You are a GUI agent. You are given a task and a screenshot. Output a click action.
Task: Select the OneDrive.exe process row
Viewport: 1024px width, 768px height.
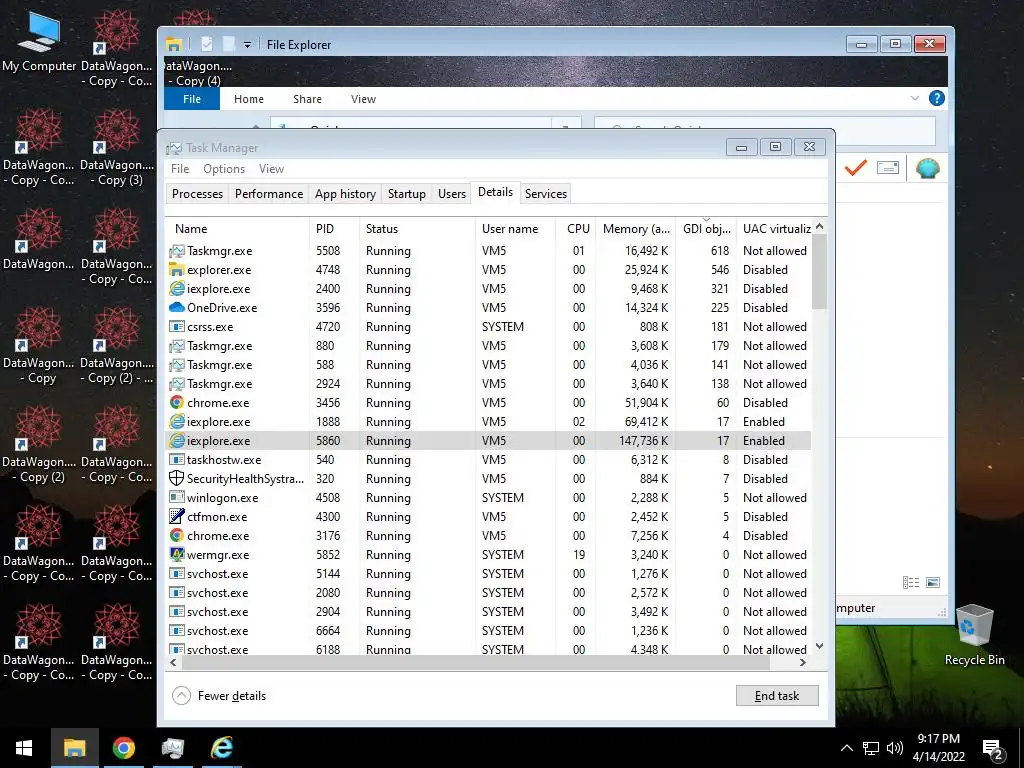pos(488,308)
